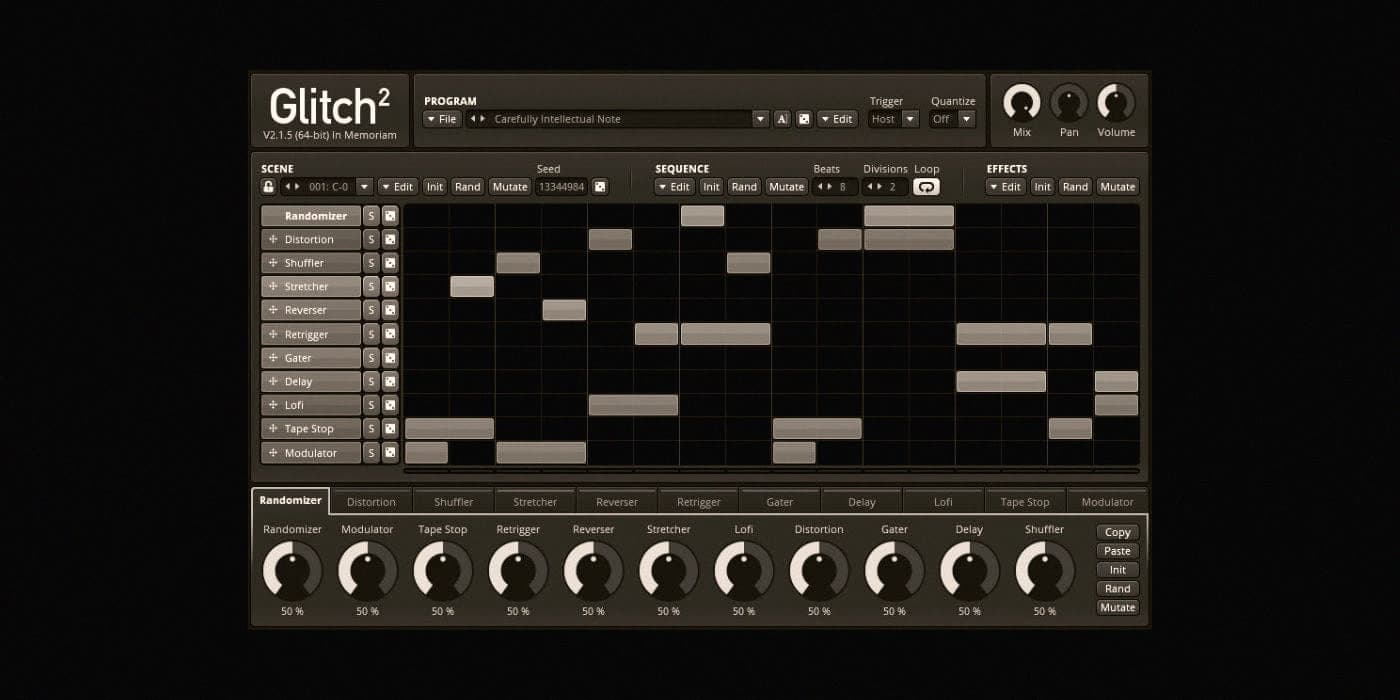Expand the program name preset list
Screen dimensions: 1400x700
761,119
